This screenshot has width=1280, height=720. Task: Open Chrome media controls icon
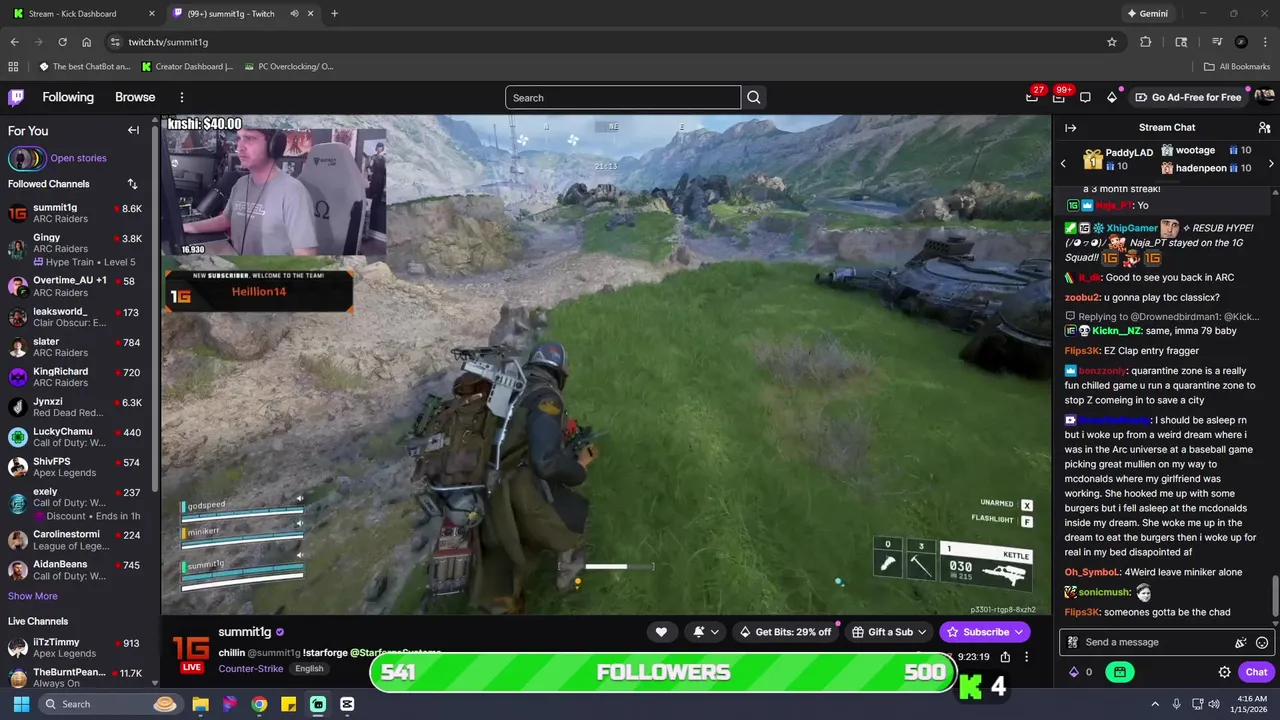pyautogui.click(x=1217, y=42)
